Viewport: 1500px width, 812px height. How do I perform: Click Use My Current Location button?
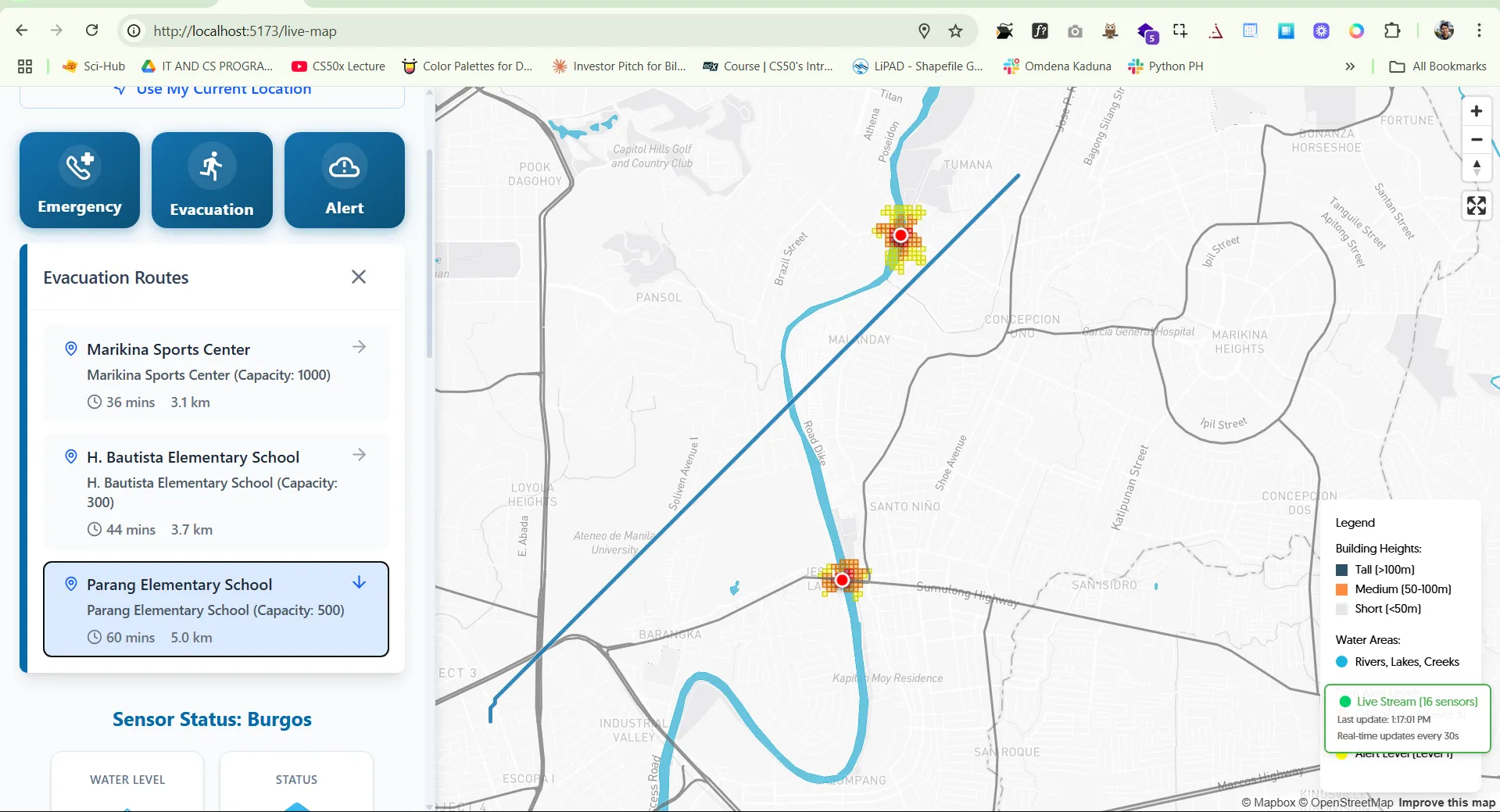click(x=212, y=92)
